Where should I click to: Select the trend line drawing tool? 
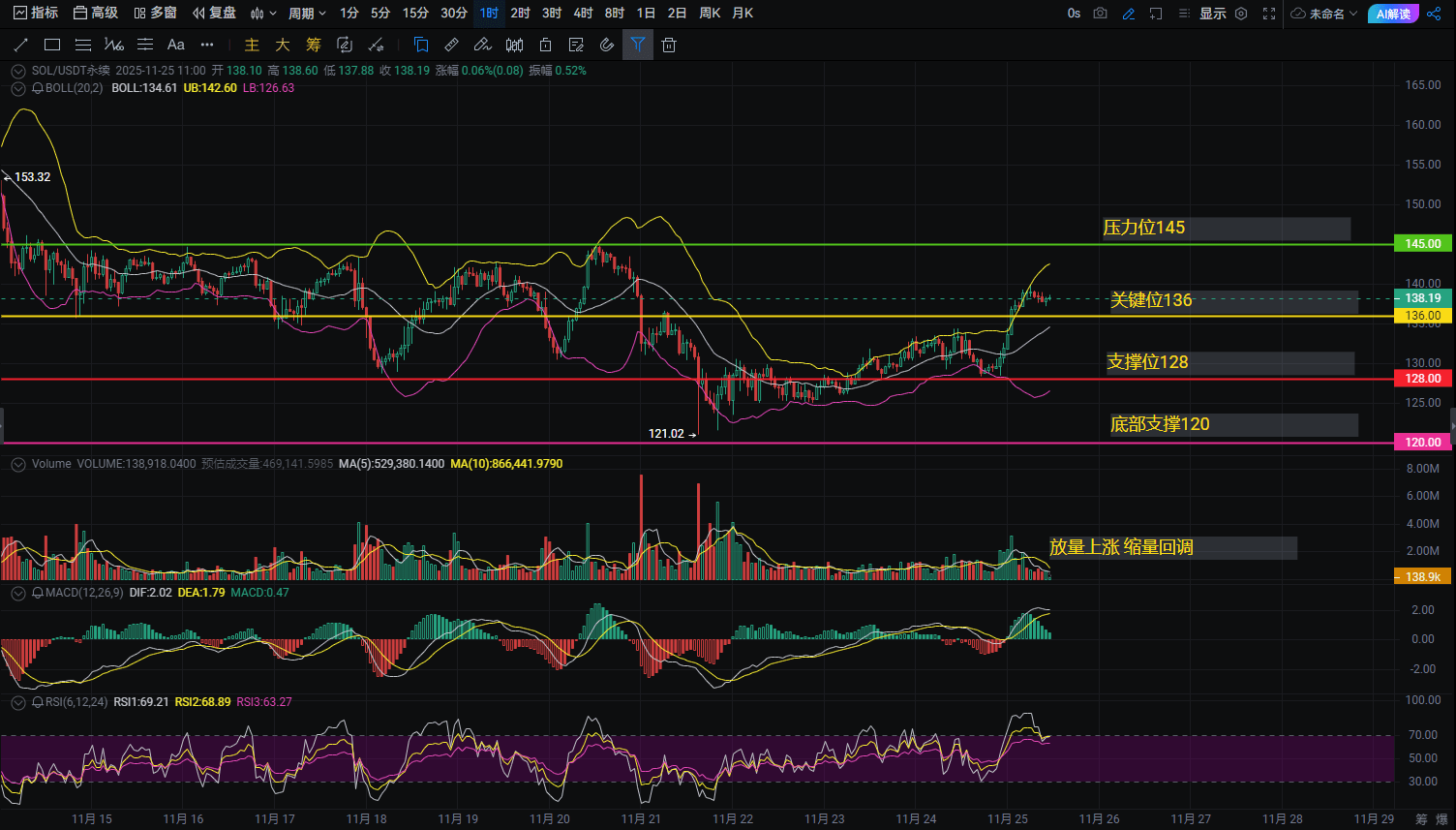point(21,45)
